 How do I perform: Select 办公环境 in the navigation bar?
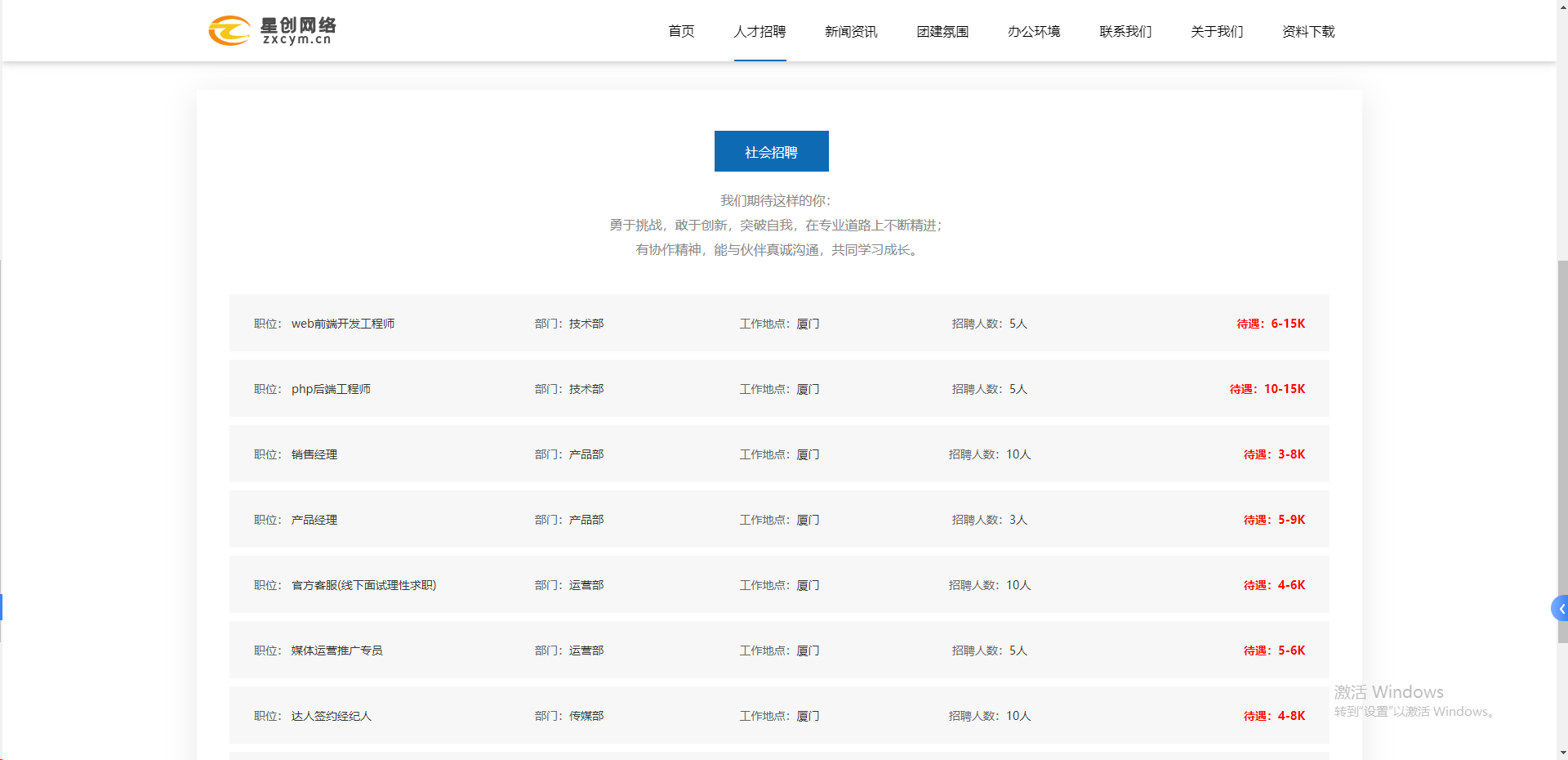click(1034, 31)
